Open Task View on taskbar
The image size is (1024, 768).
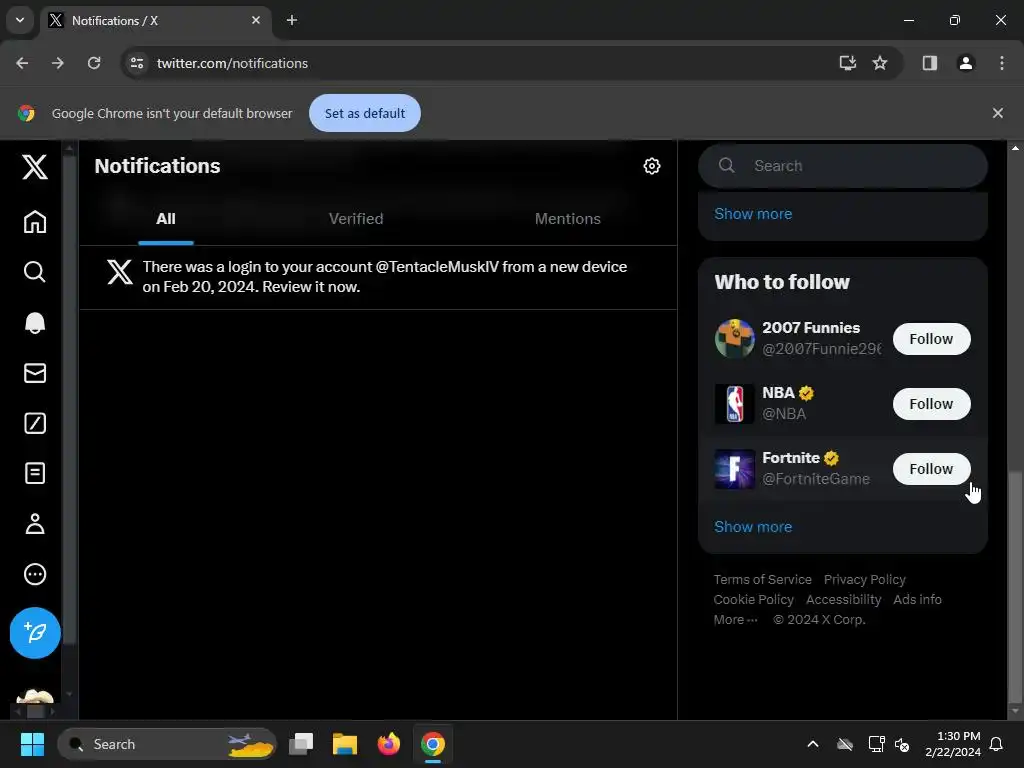pyautogui.click(x=301, y=744)
